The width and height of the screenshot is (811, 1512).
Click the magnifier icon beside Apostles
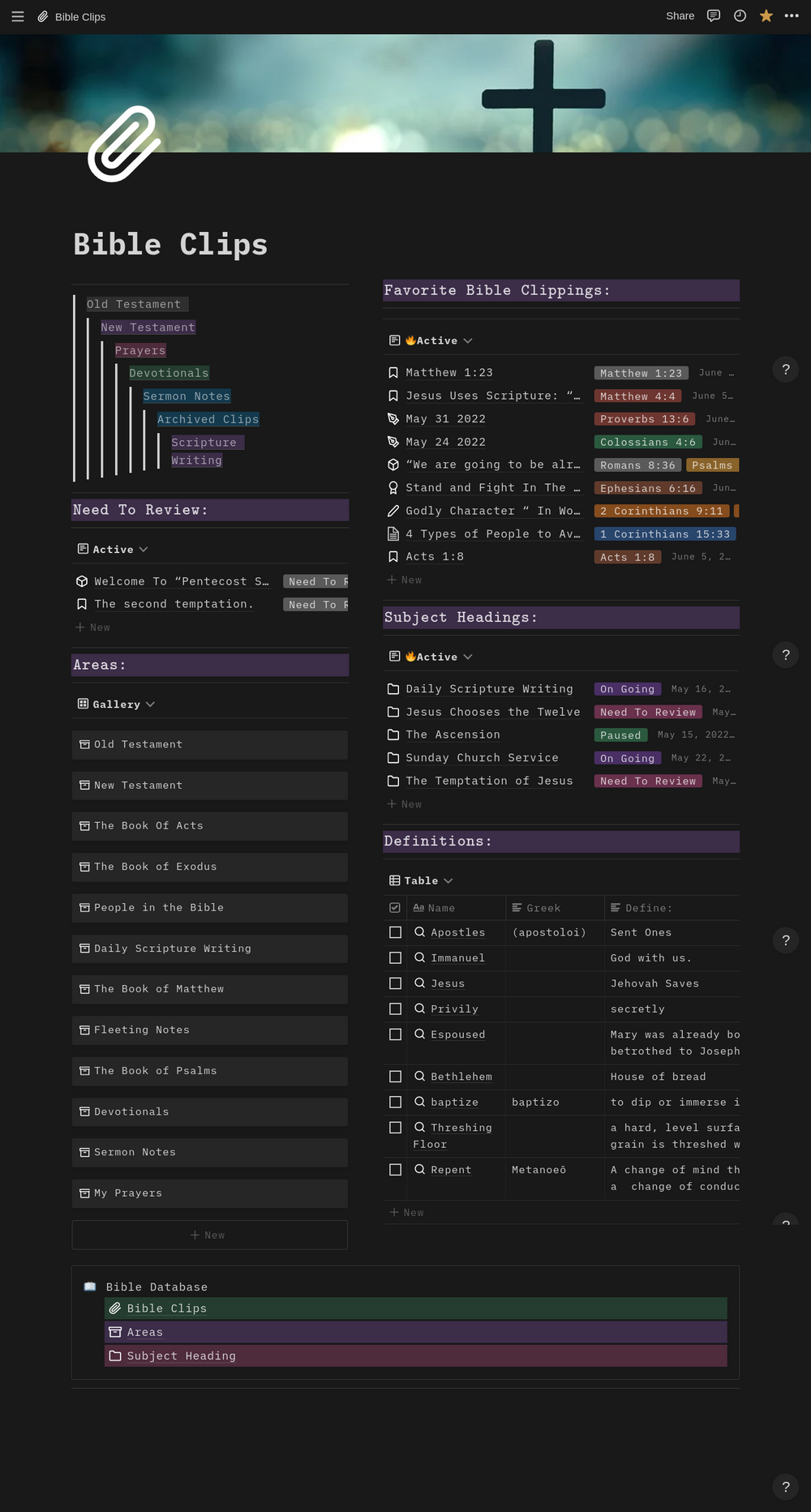[x=420, y=932]
